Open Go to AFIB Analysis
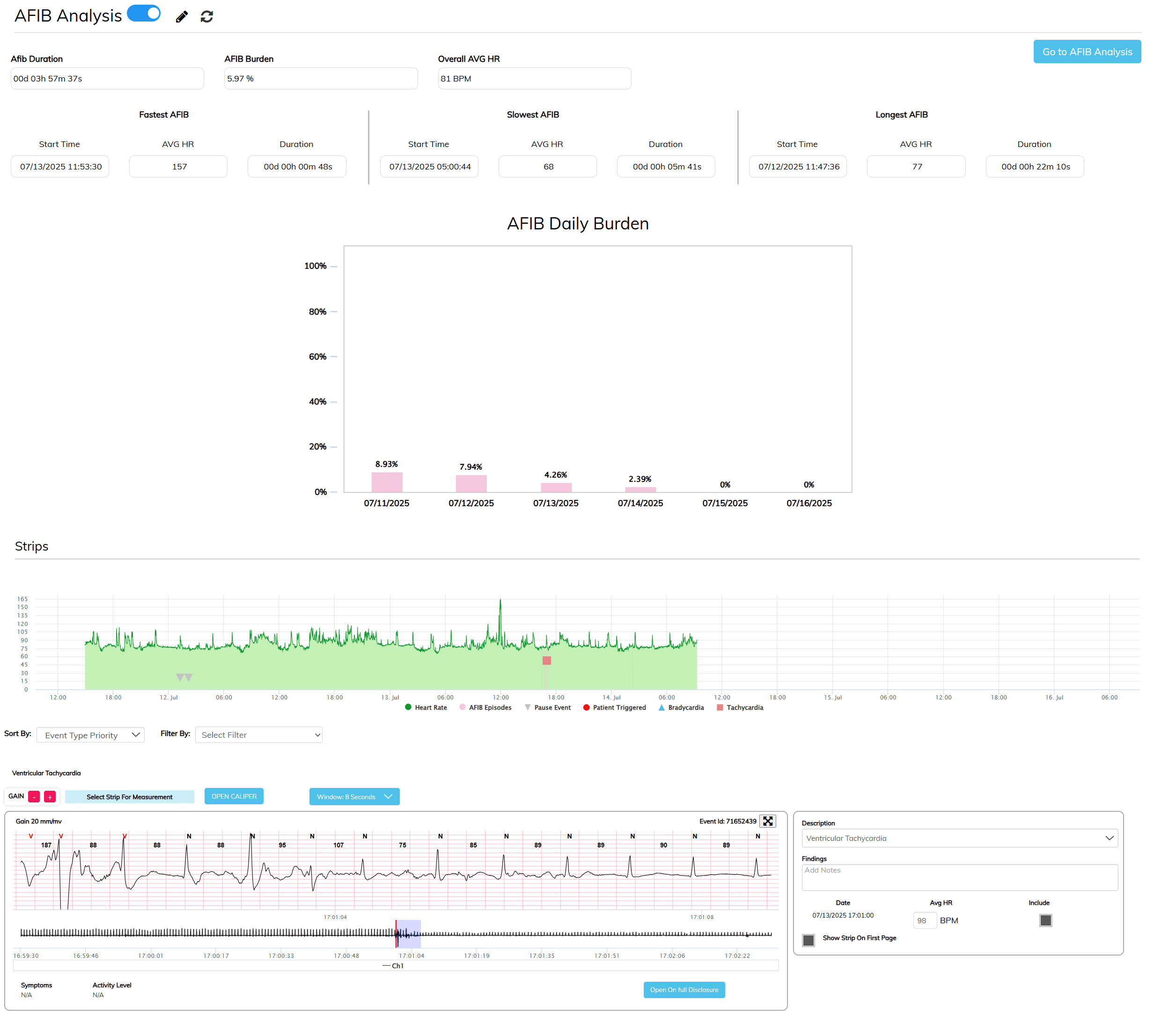This screenshot has height=1022, width=1176. 1087,52
